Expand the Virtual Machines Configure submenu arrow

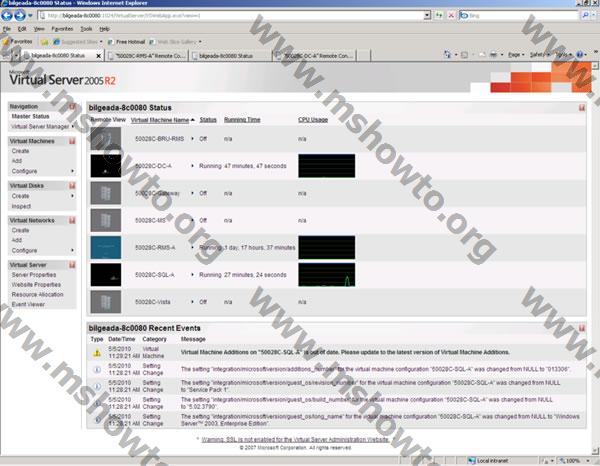[73, 171]
